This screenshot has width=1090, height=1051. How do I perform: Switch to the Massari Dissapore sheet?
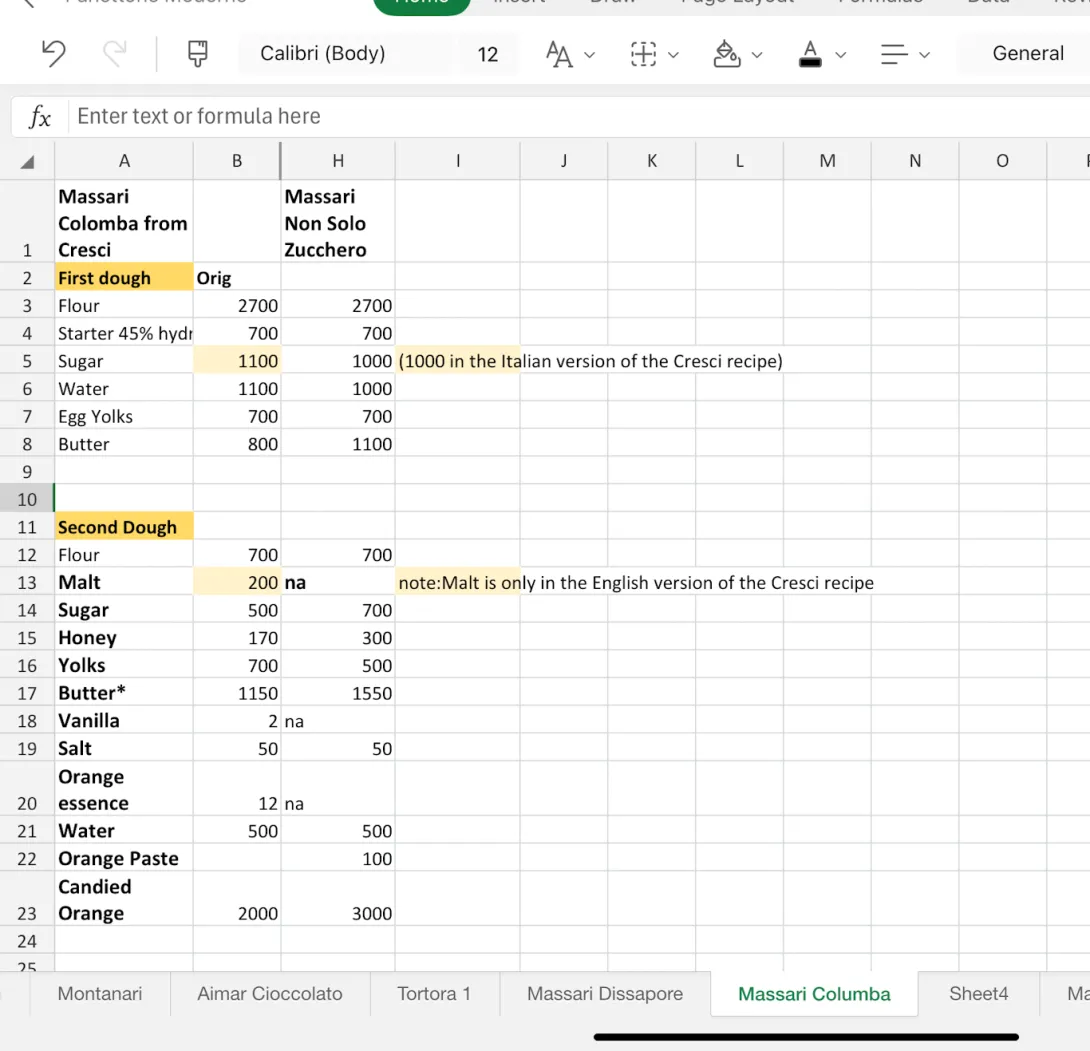tap(605, 994)
